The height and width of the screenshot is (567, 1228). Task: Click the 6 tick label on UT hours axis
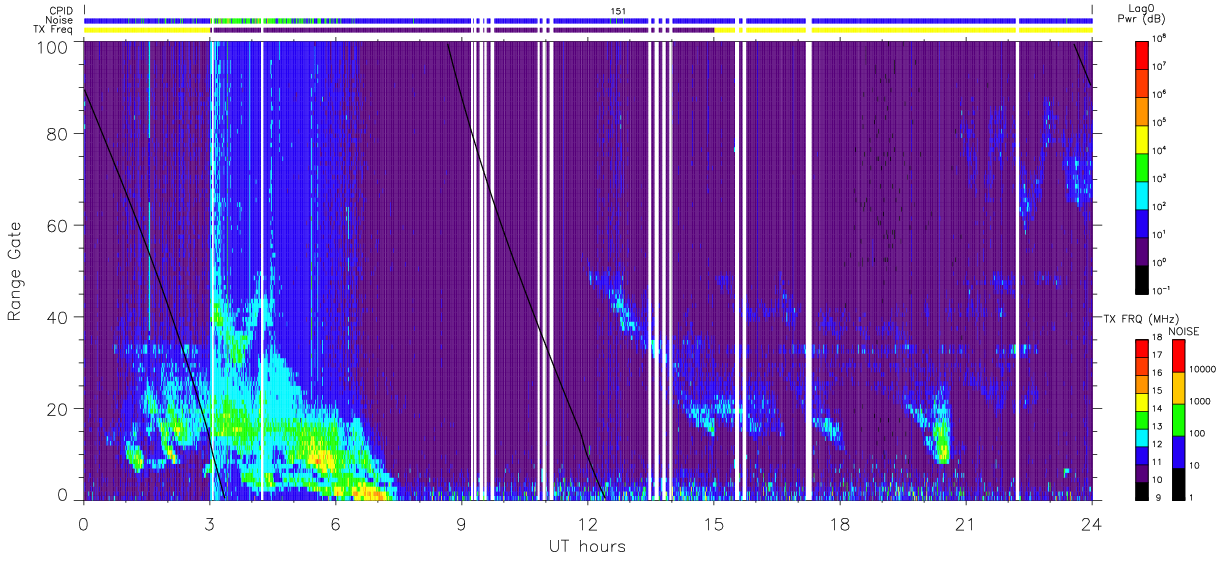(336, 523)
